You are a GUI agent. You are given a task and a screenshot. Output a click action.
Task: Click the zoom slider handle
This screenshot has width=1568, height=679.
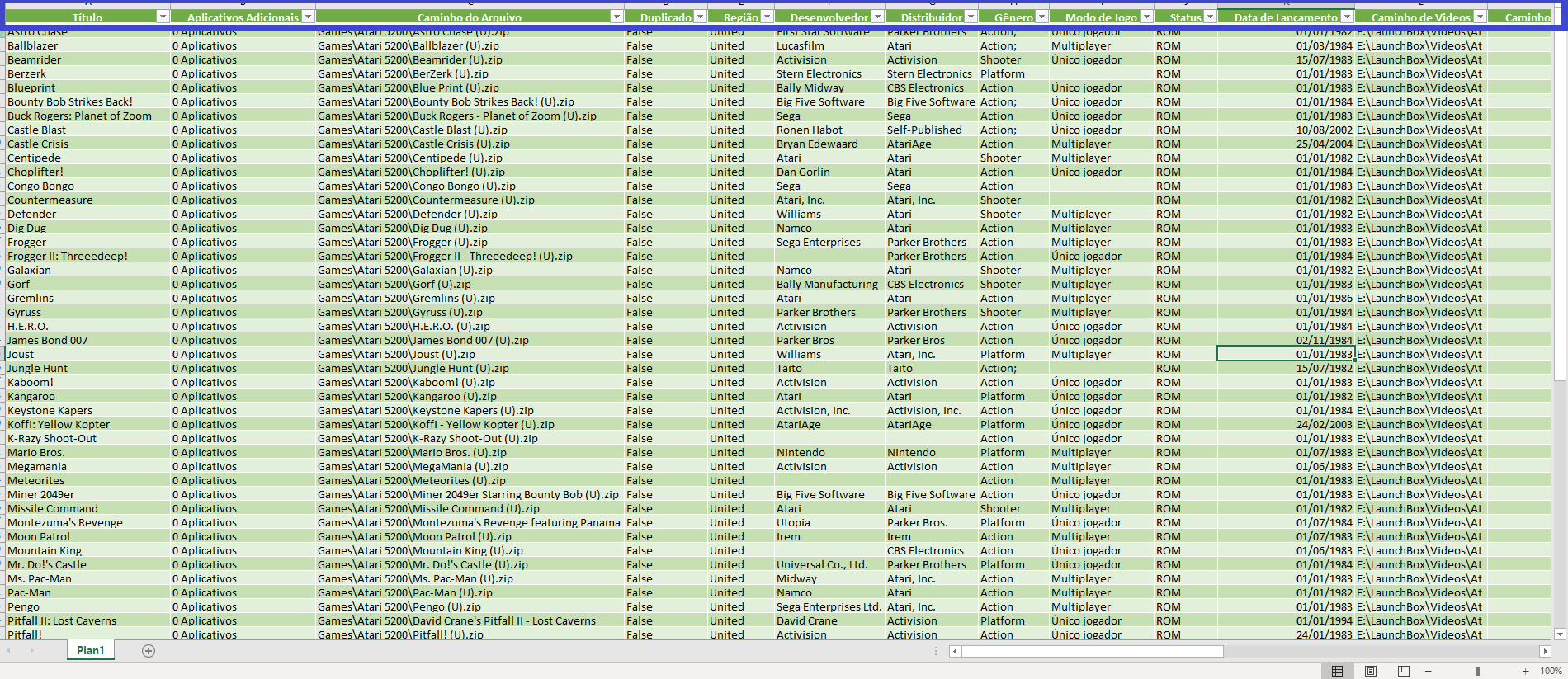tap(1477, 671)
